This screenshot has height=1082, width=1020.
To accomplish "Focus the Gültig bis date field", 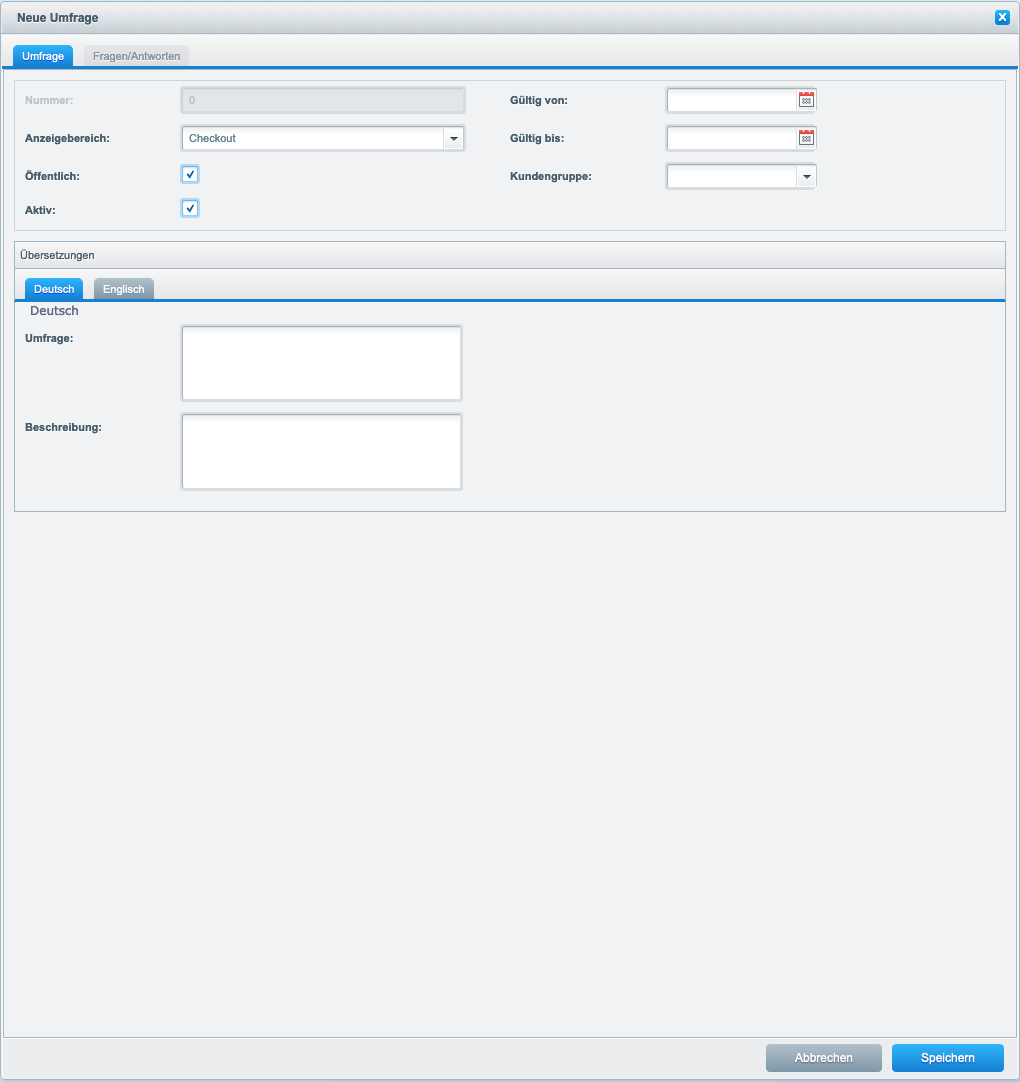I will pyautogui.click(x=731, y=138).
